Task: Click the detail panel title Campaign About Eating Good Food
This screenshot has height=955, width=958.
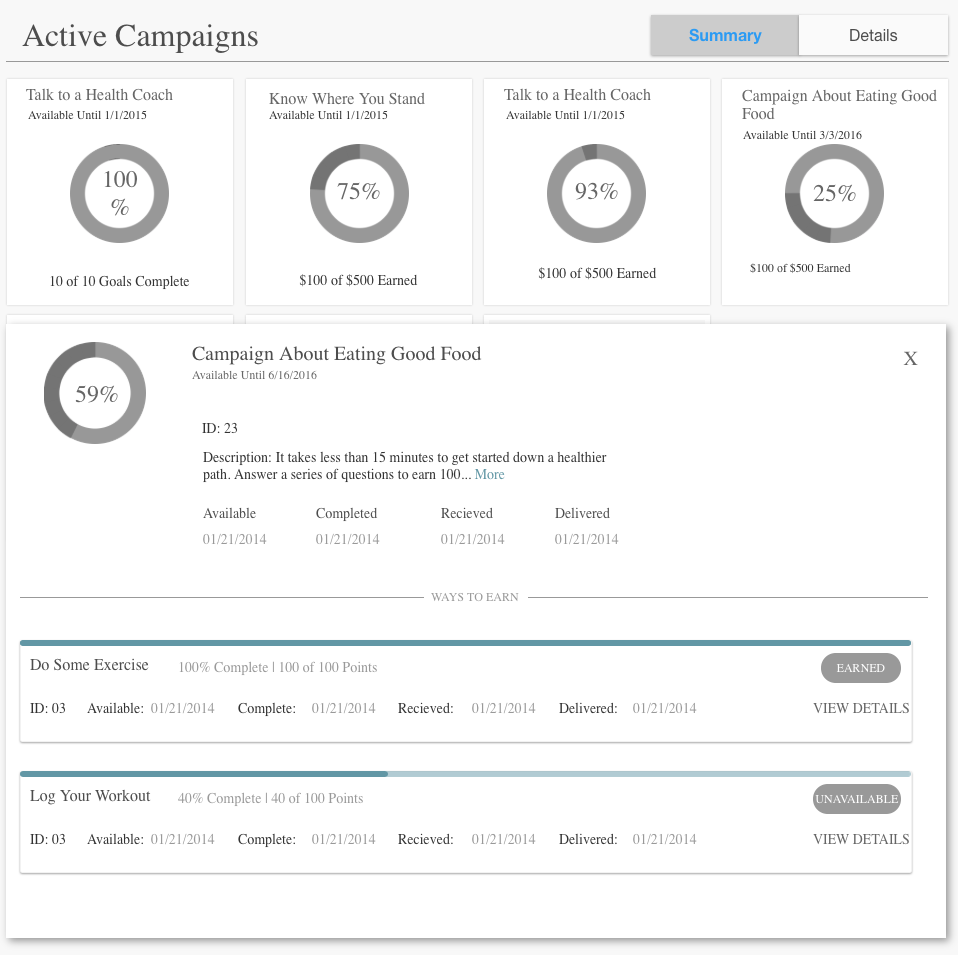Action: coord(337,354)
